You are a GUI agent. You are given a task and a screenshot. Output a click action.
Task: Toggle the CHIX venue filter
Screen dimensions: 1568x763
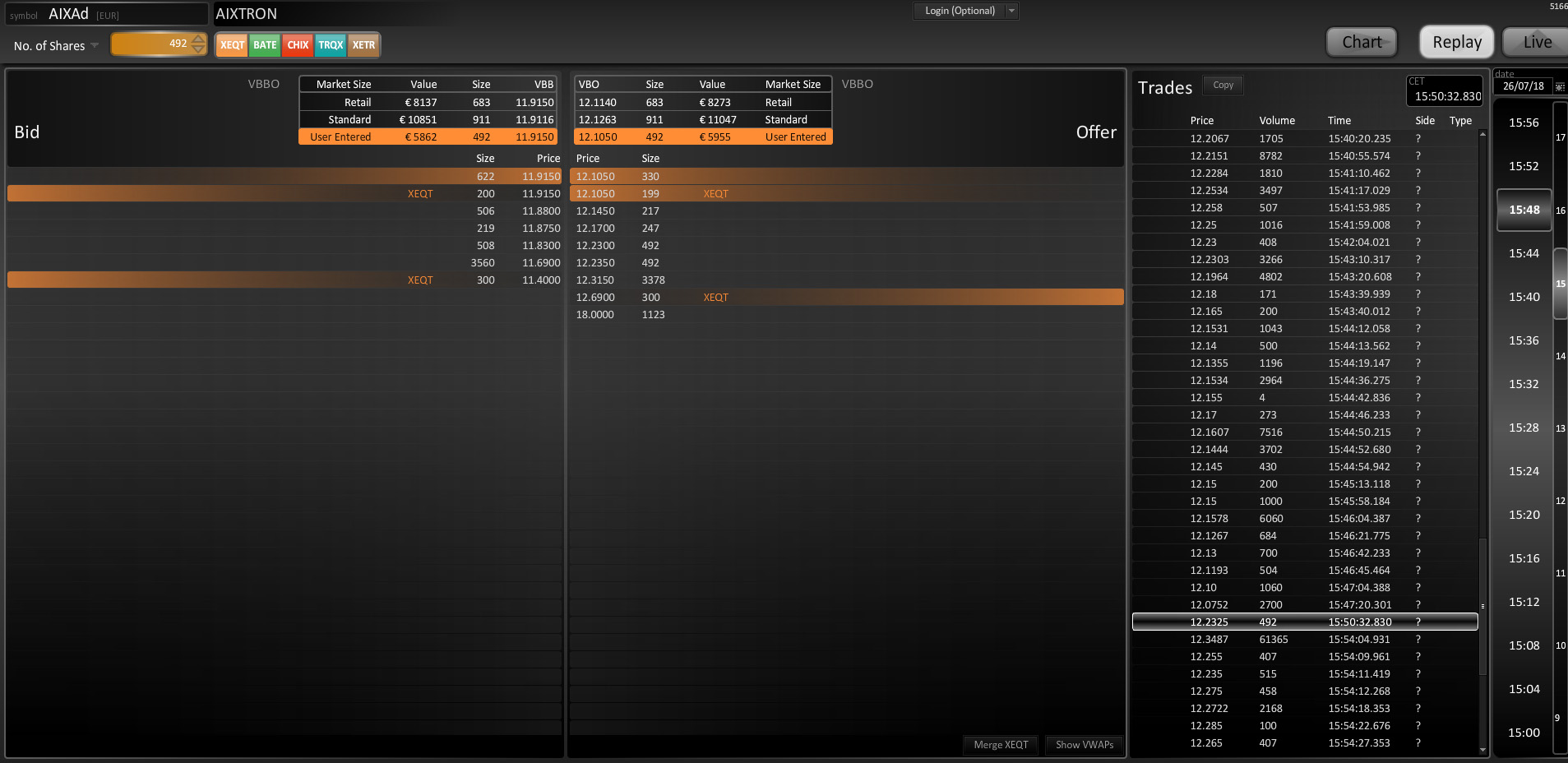pyautogui.click(x=298, y=45)
